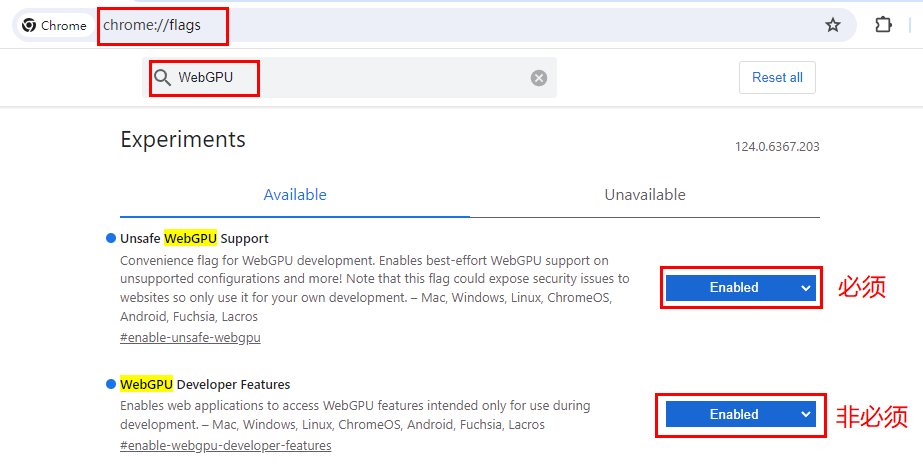This screenshot has width=923, height=472.
Task: Click the WebGPU Developer Features description text
Action: (x=355, y=415)
